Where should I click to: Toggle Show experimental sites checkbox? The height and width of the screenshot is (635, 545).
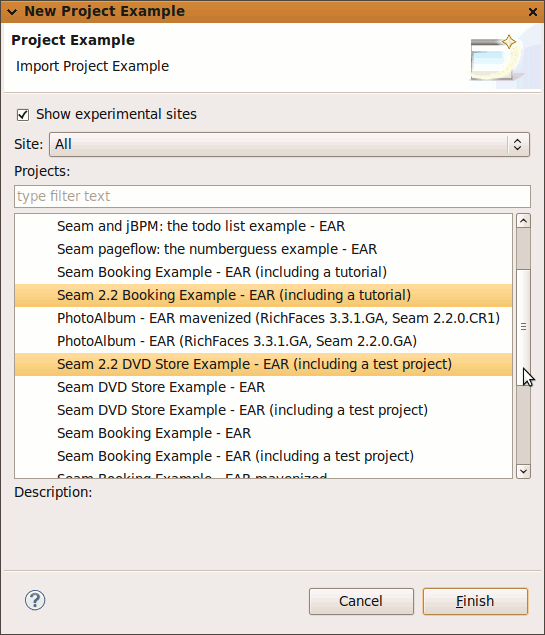coord(23,115)
